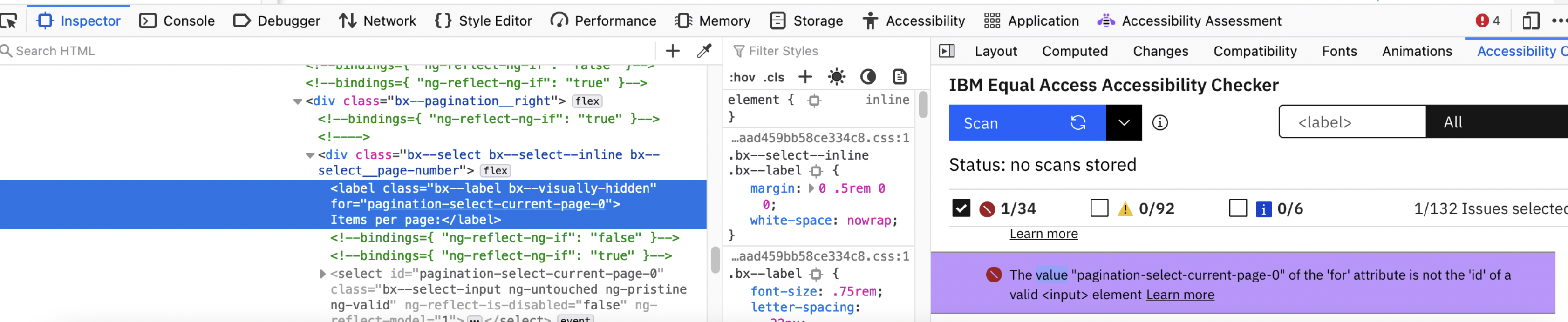Click Learn more under the issue counts

coord(1043,234)
